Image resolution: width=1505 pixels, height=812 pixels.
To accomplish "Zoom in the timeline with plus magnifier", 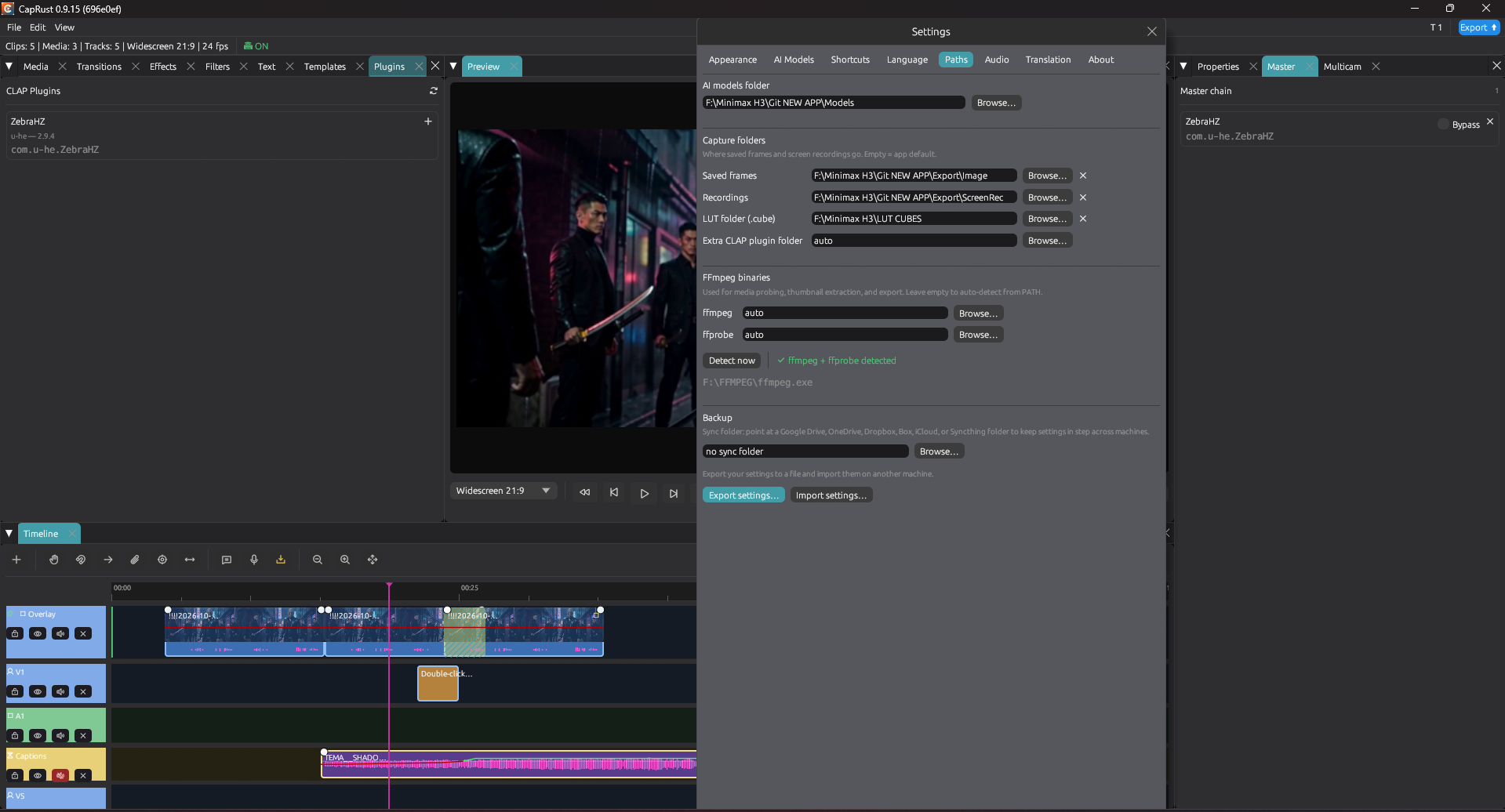I will pos(345,560).
